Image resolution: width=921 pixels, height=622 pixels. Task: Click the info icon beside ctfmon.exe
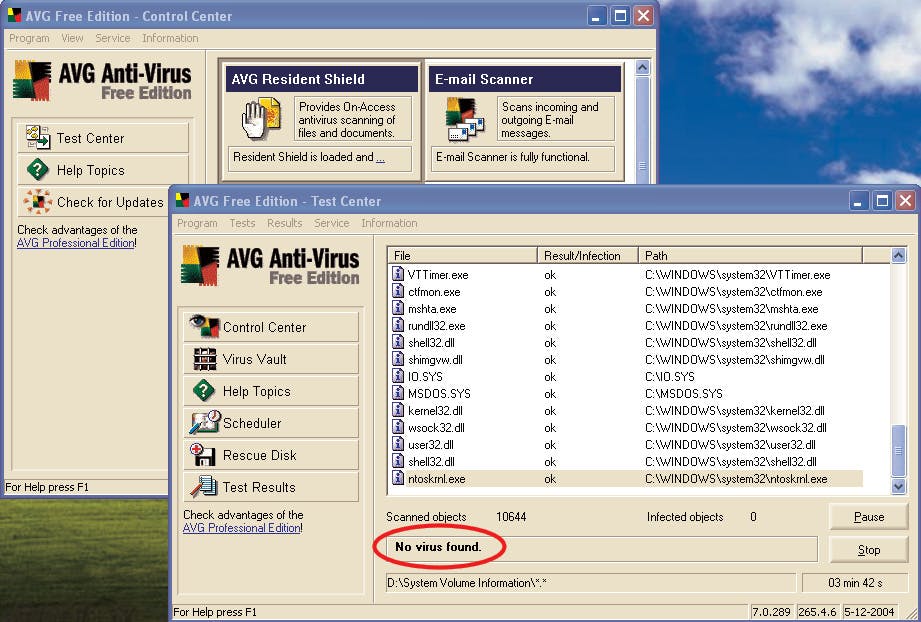(398, 291)
